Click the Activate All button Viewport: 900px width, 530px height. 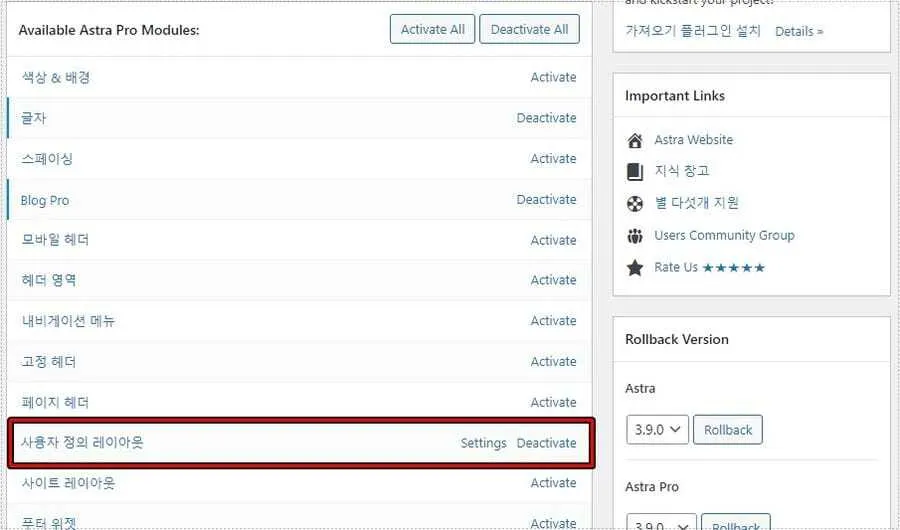point(432,29)
